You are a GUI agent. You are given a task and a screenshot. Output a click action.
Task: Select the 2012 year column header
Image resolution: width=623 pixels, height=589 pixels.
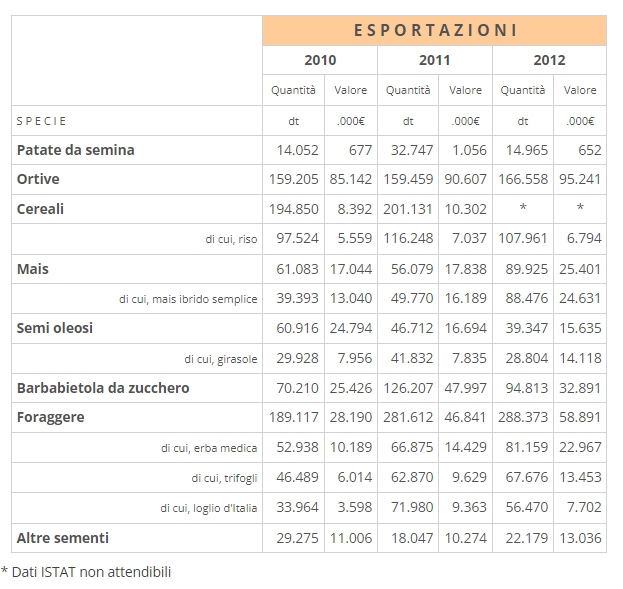click(549, 60)
